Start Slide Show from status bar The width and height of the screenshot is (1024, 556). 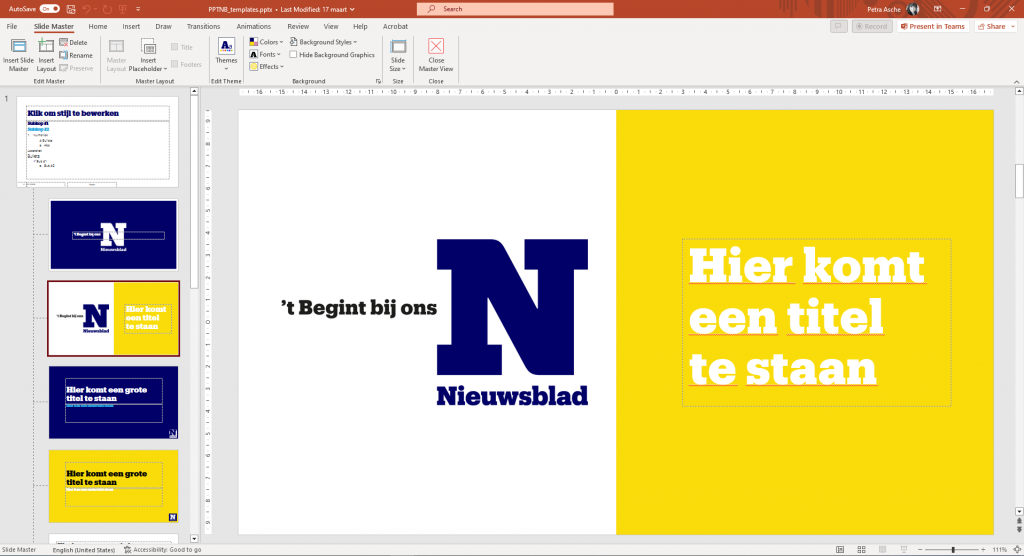coord(904,550)
